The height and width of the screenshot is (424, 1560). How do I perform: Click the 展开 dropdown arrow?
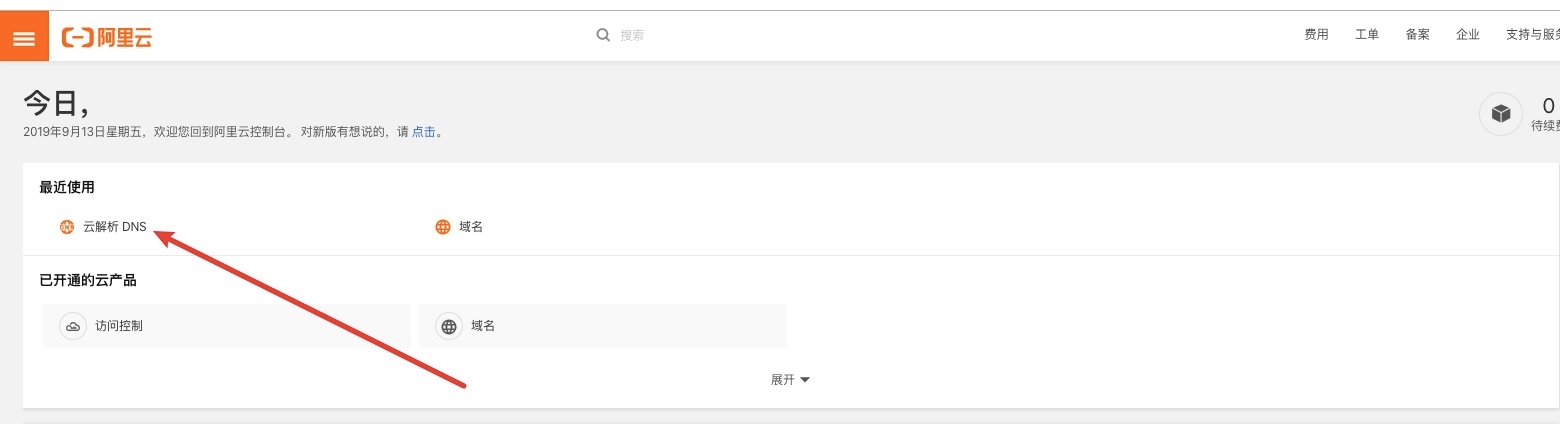click(x=805, y=380)
